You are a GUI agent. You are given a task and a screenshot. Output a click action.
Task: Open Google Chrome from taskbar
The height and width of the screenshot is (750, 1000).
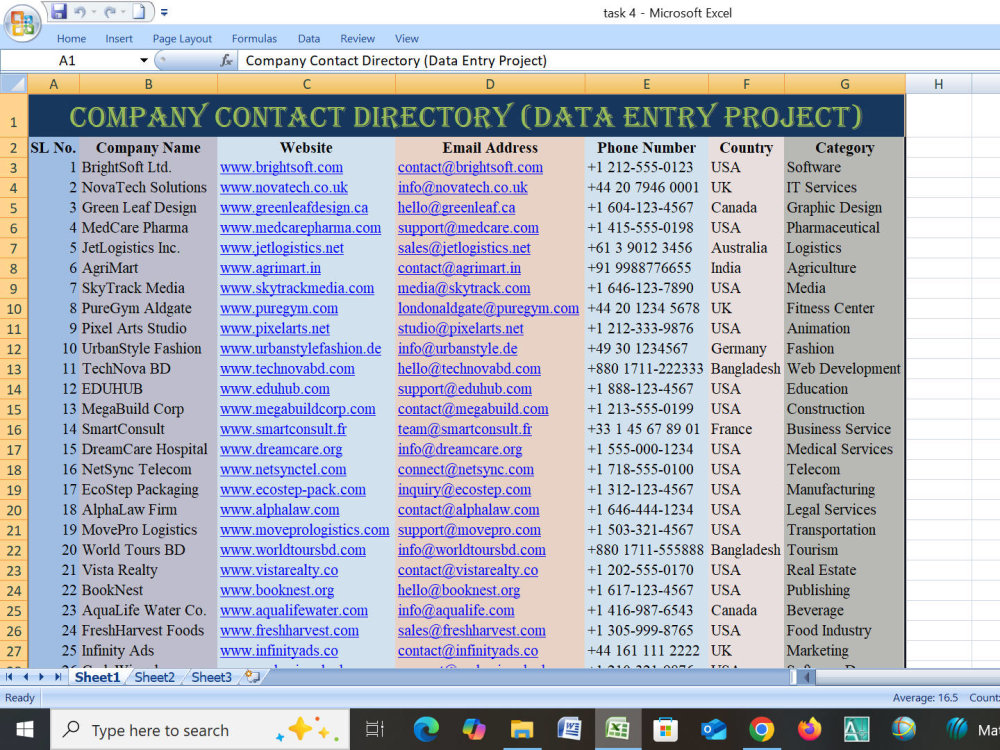[761, 730]
